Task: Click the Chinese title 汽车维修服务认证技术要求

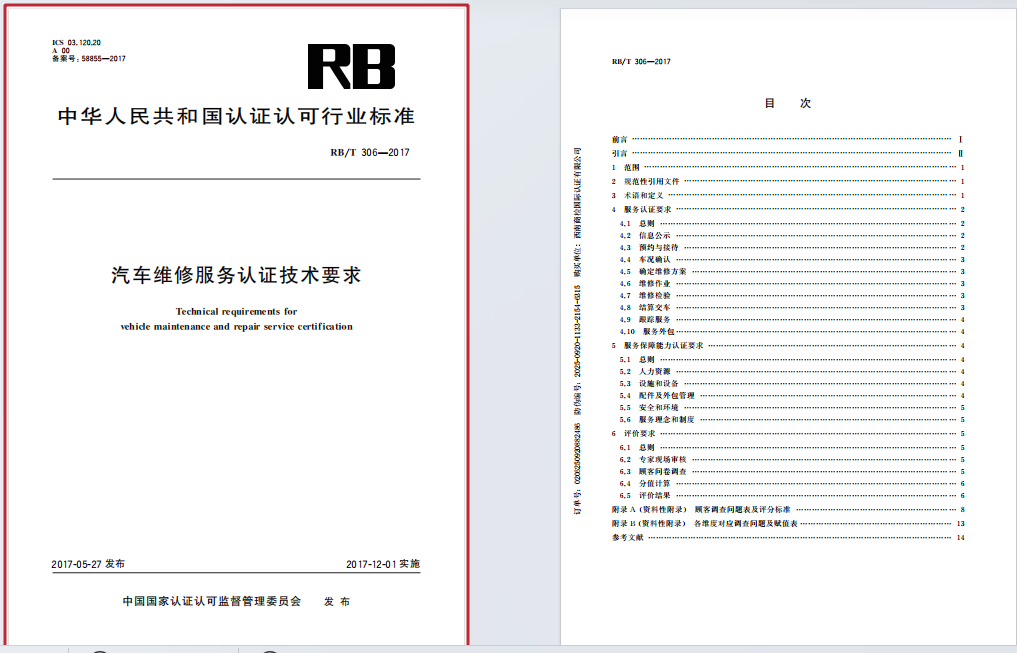Action: (236, 275)
